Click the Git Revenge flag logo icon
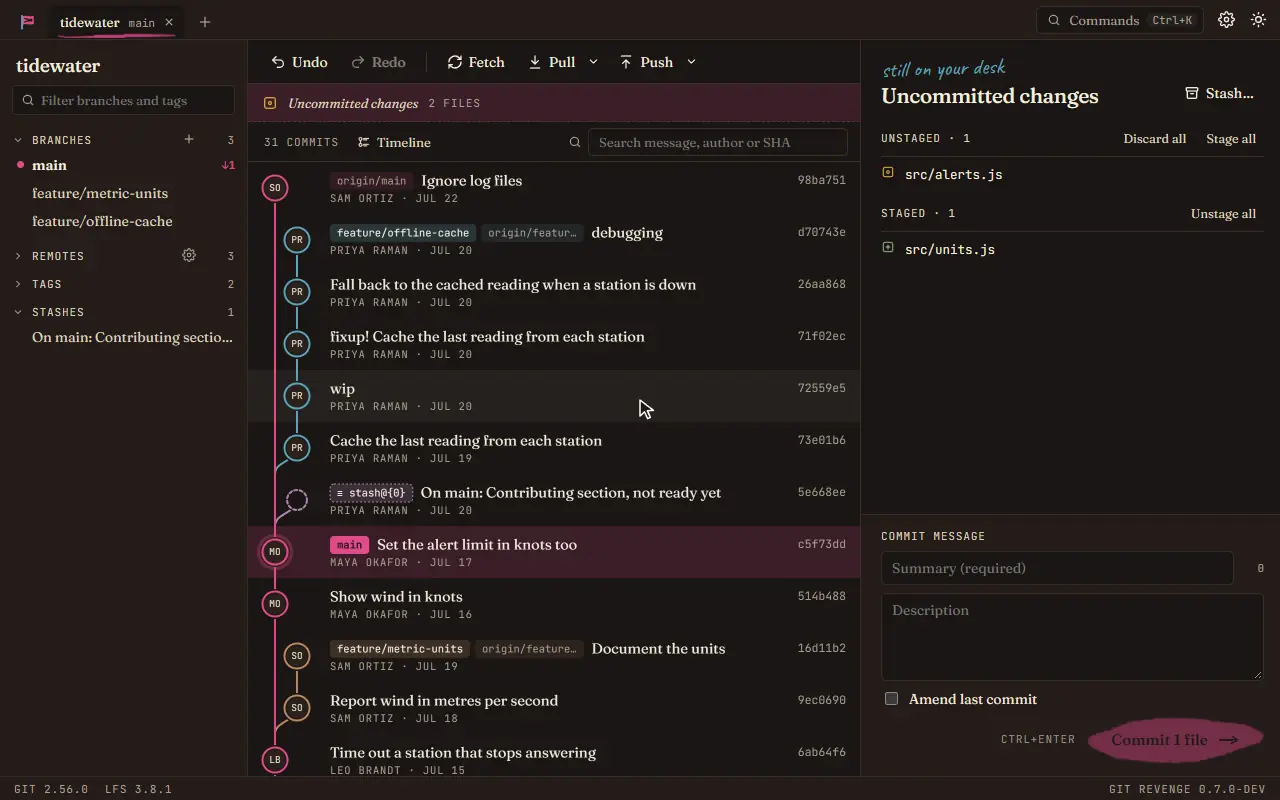Image resolution: width=1280 pixels, height=800 pixels. point(27,21)
